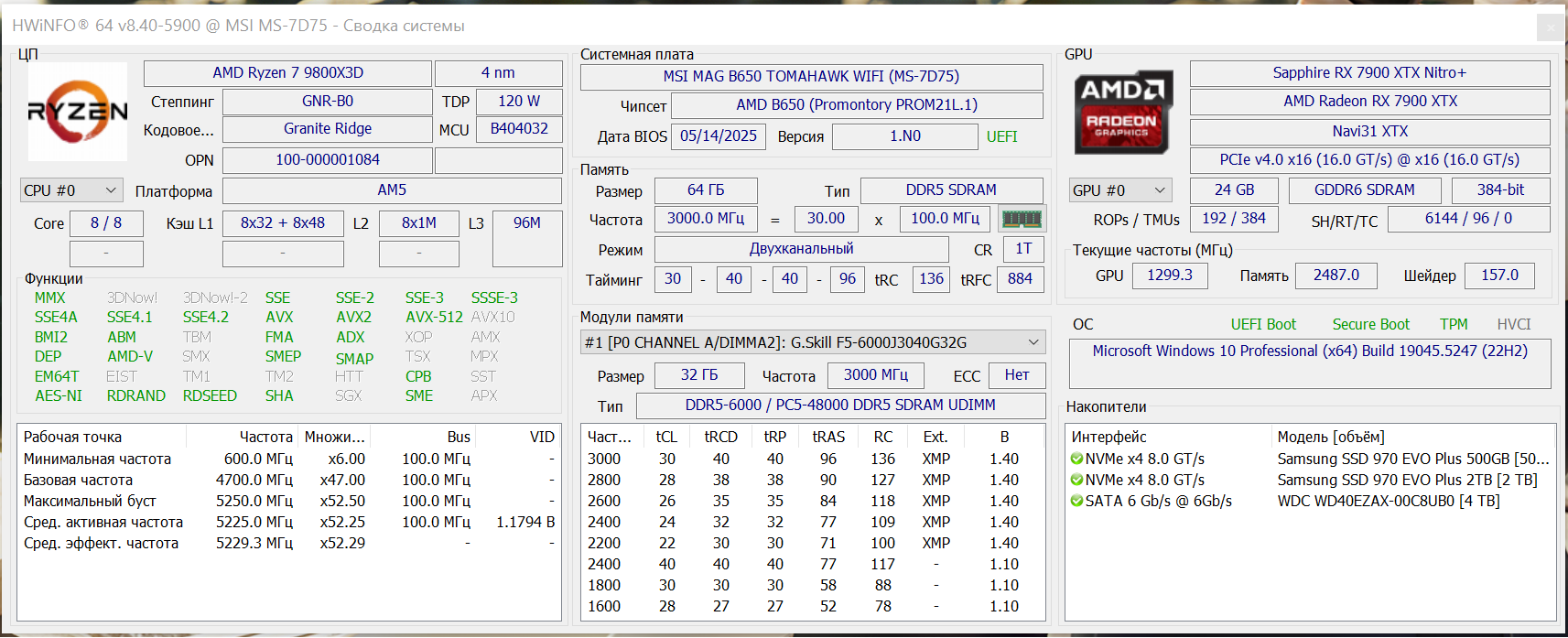Select the Максимальный буст frequency row
The width and height of the screenshot is (1568, 638).
pyautogui.click(x=288, y=501)
